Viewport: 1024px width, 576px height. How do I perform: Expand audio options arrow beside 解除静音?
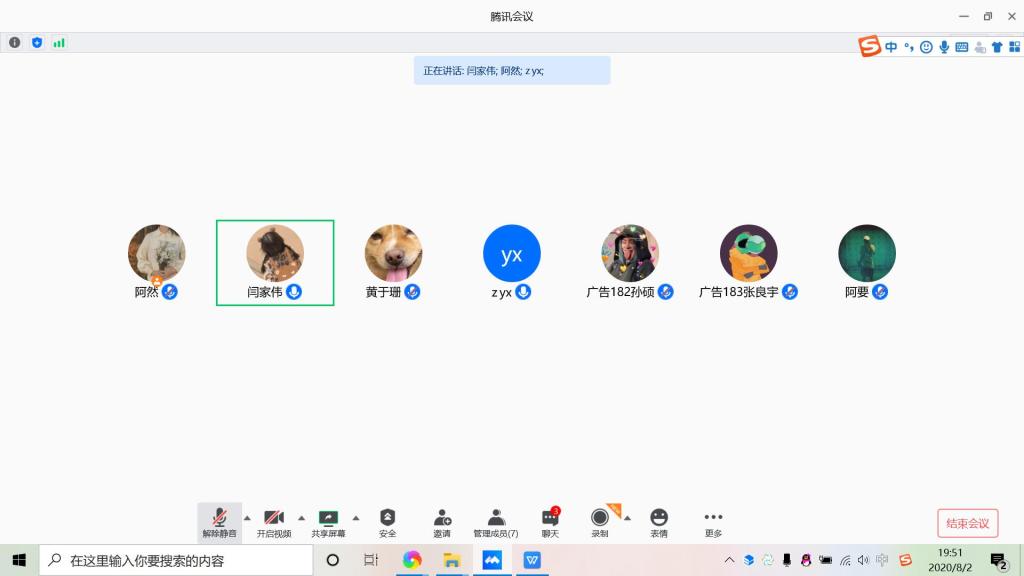247,518
